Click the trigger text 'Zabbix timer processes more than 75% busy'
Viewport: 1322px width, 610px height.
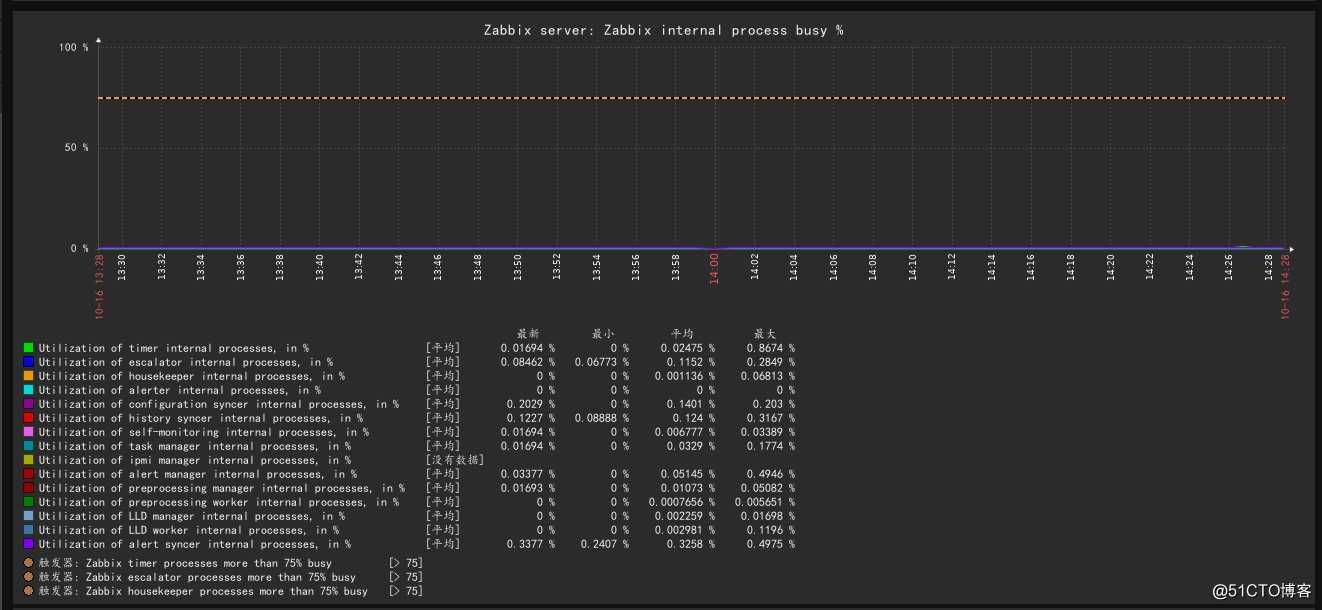(209, 563)
